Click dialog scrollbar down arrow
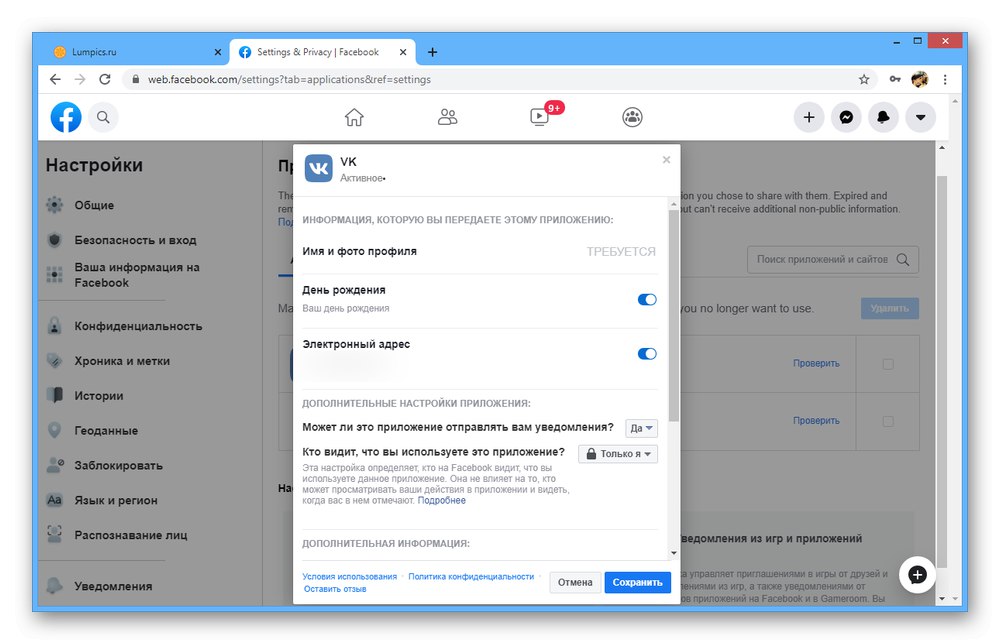1000x644 pixels. (673, 553)
